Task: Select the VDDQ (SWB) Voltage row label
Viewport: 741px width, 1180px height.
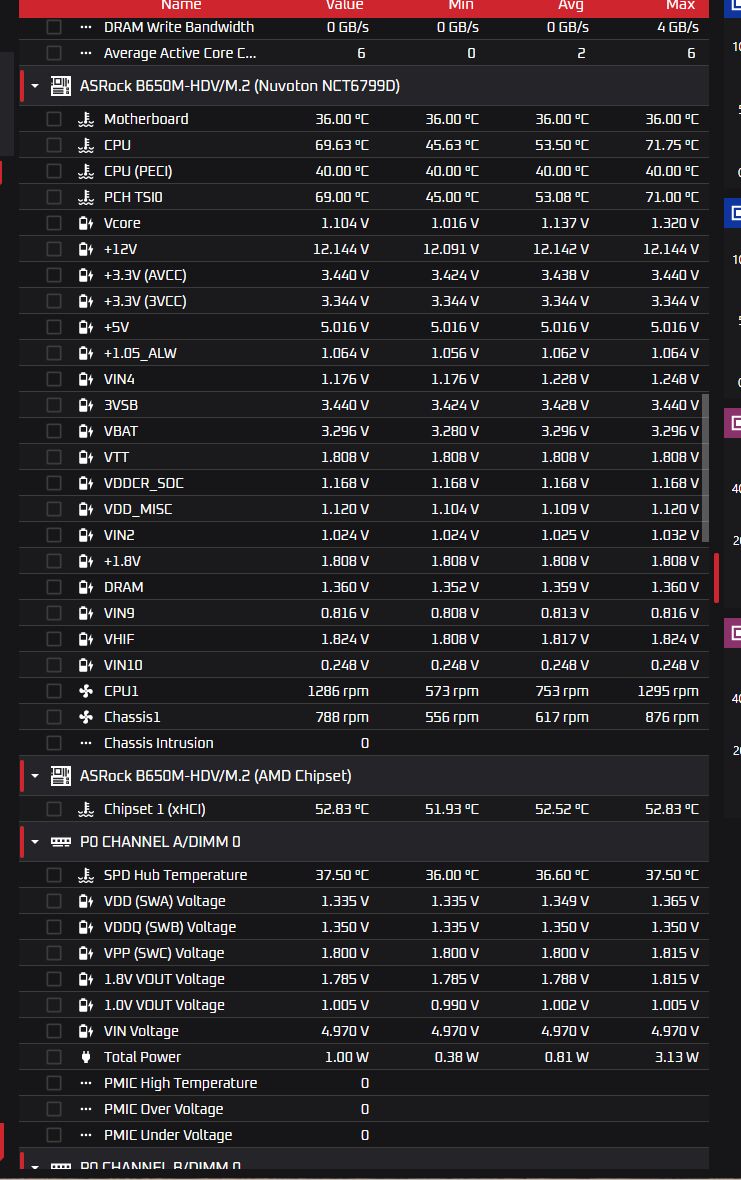Action: click(170, 927)
